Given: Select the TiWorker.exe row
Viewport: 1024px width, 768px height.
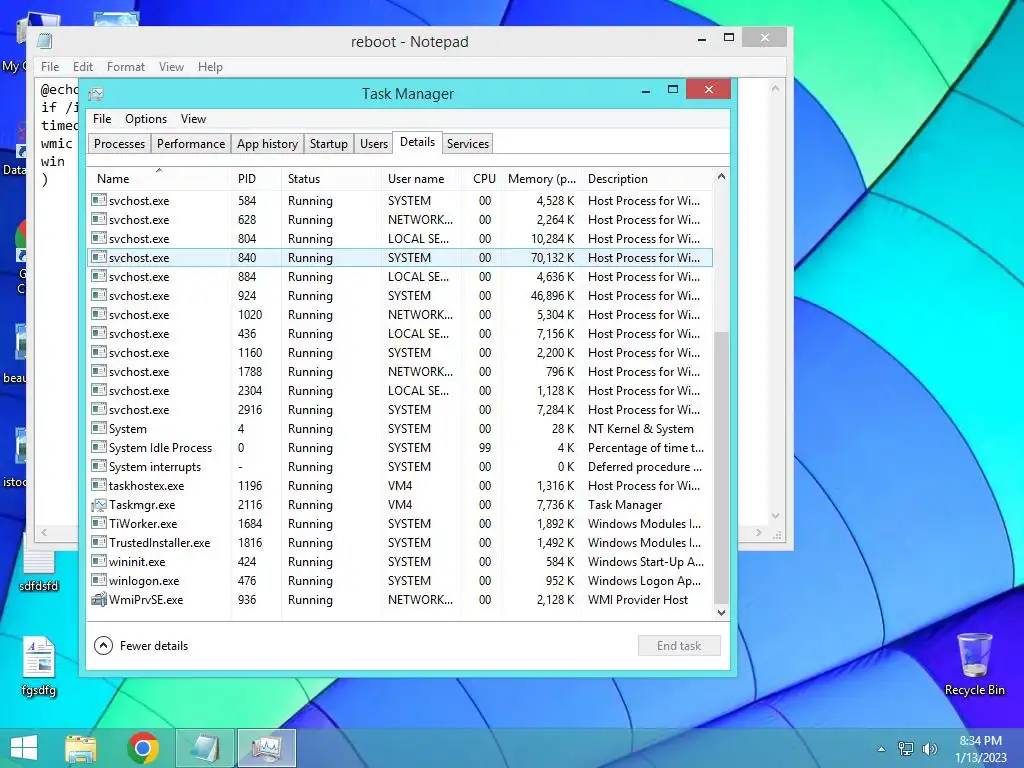Looking at the screenshot, I should [x=400, y=524].
